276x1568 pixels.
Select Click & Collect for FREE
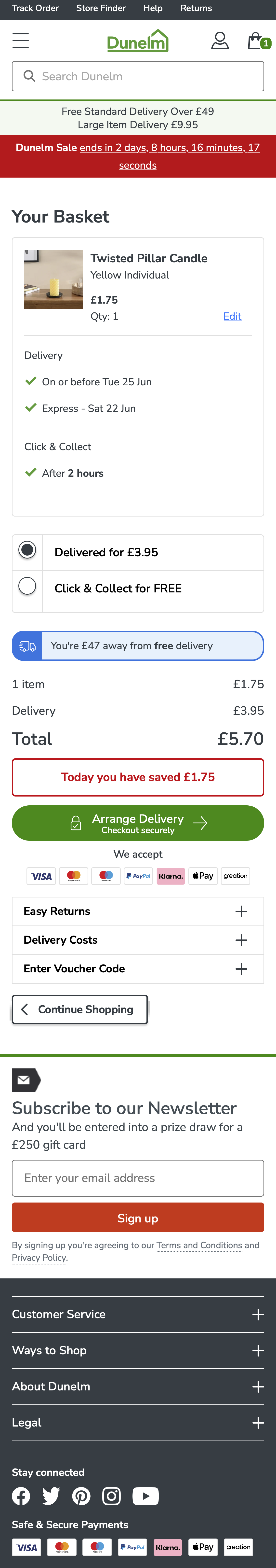27,586
